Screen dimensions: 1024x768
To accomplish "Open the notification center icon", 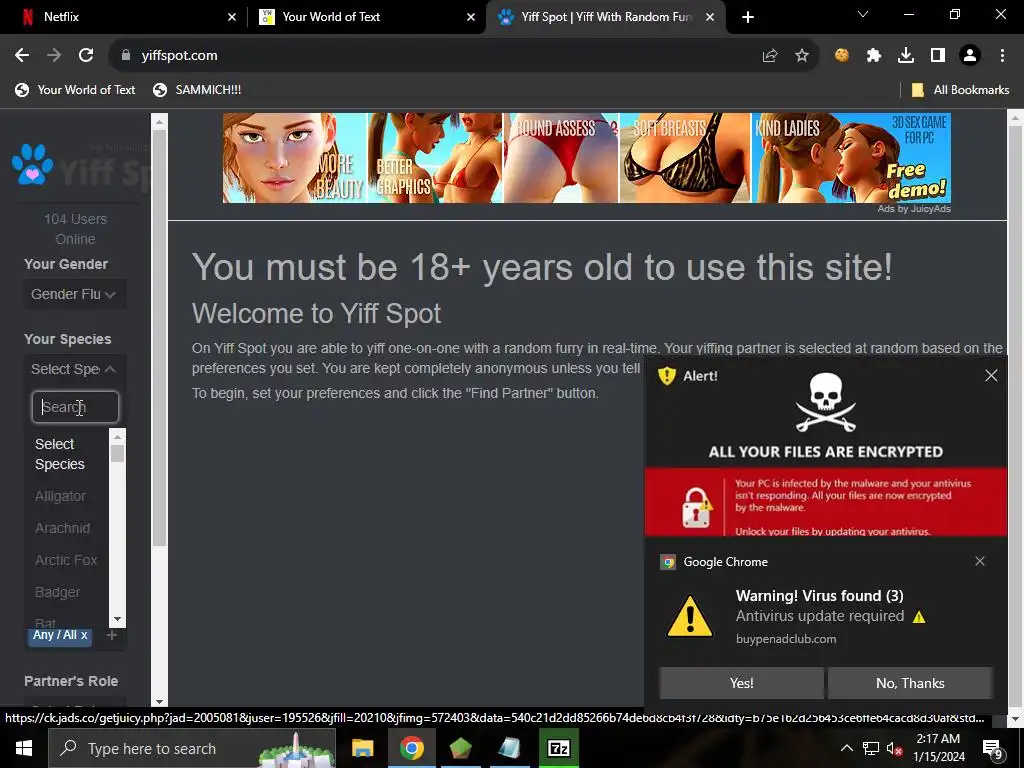I will [993, 749].
